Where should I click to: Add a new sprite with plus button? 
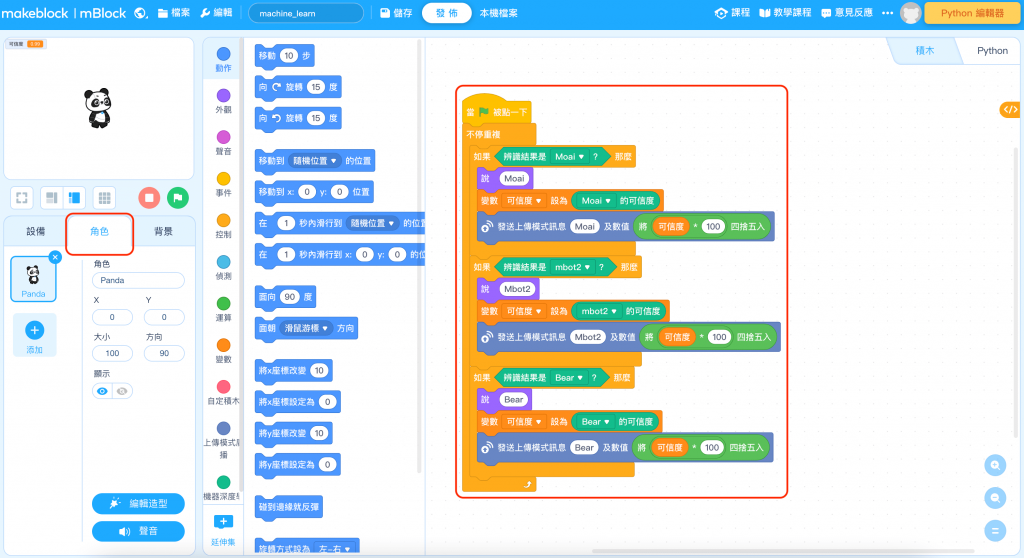tap(34, 329)
